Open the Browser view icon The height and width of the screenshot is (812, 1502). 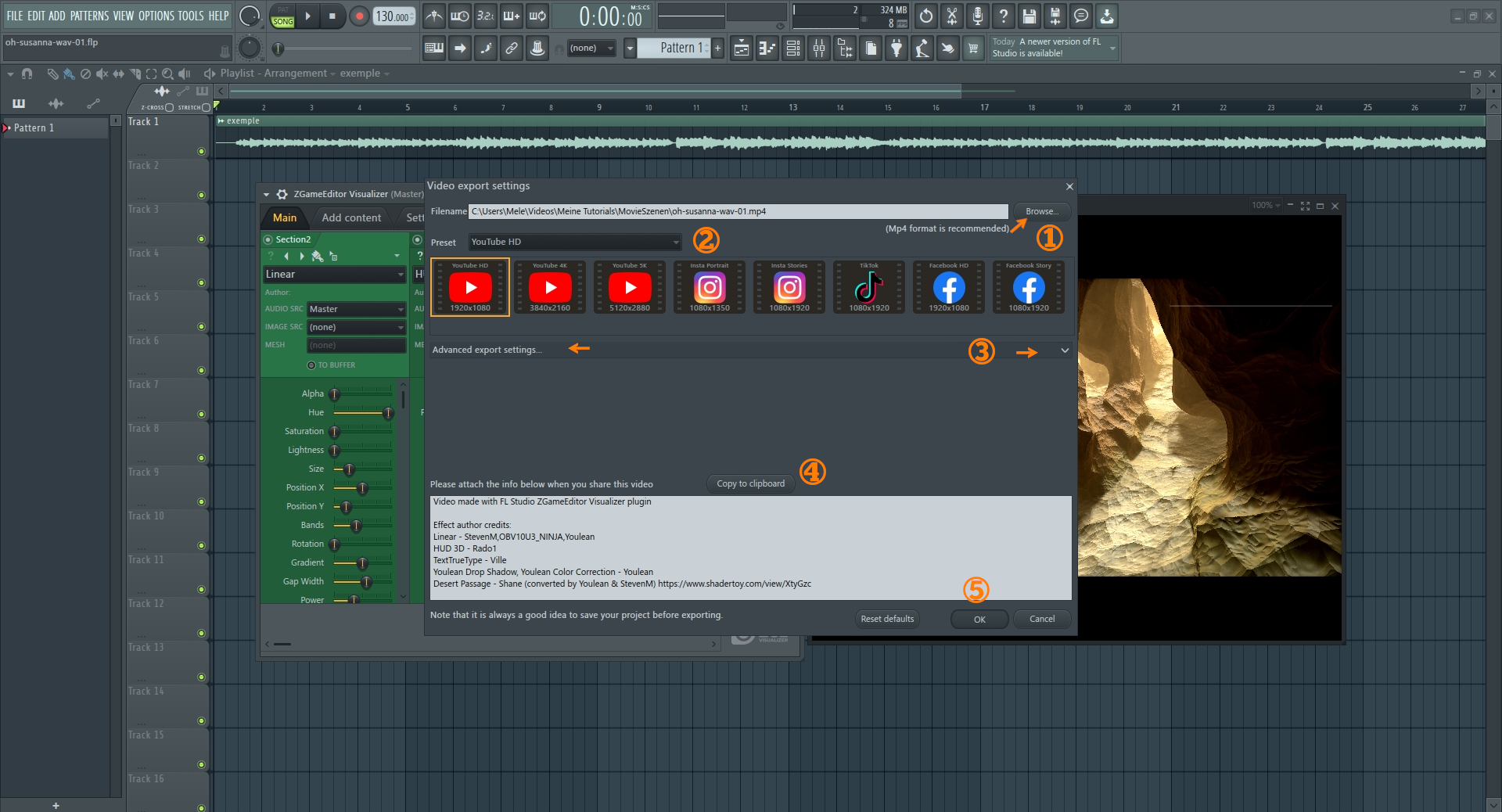tap(845, 49)
